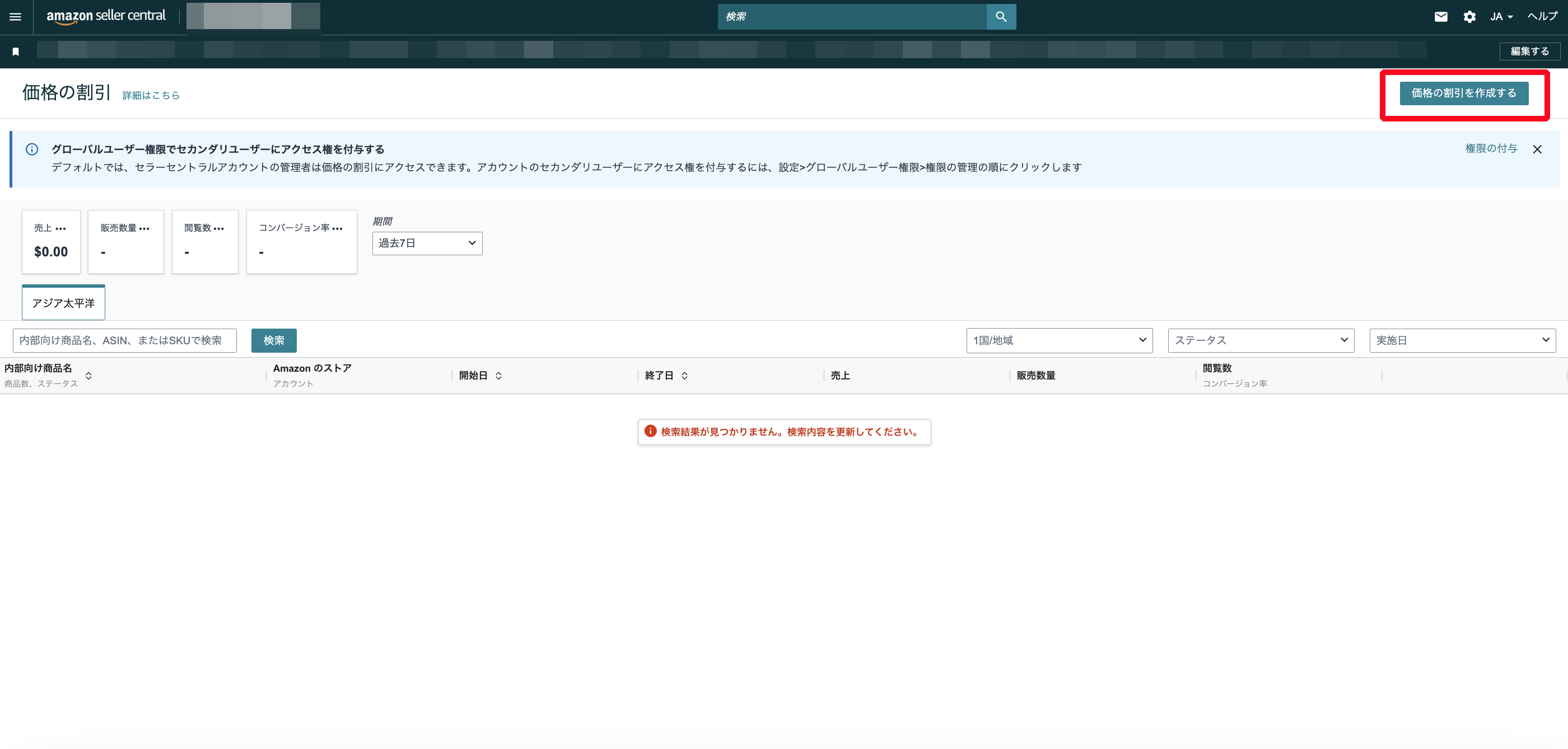The height and width of the screenshot is (749, 1568).
Task: Click the 販売数量 metric card
Action: pos(125,242)
